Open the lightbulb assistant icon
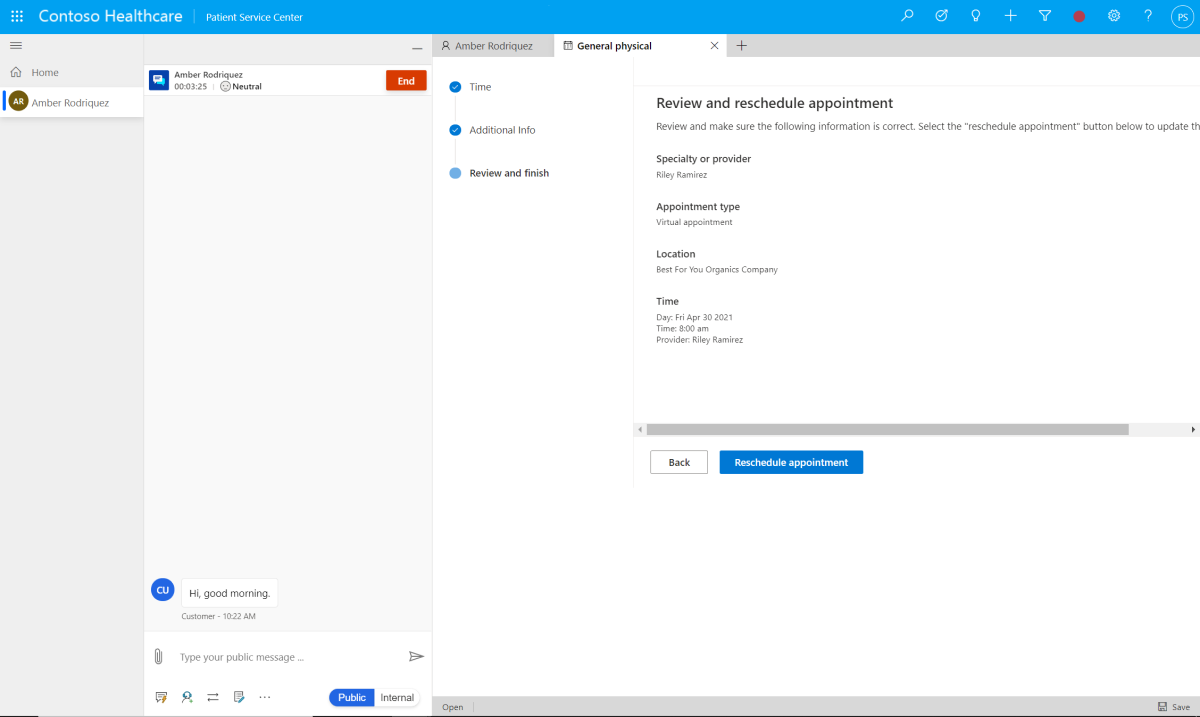Screen dimensions: 1200x717 tap(975, 16)
